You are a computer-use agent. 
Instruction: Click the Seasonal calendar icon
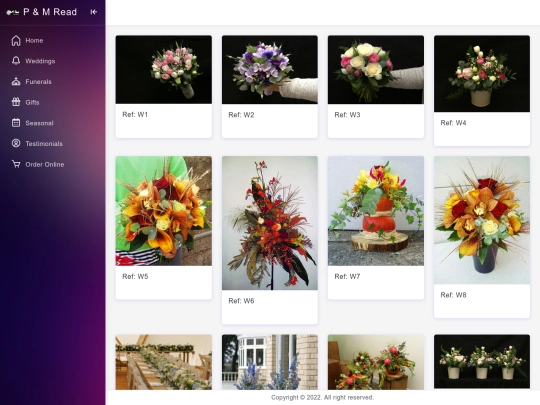[16, 123]
